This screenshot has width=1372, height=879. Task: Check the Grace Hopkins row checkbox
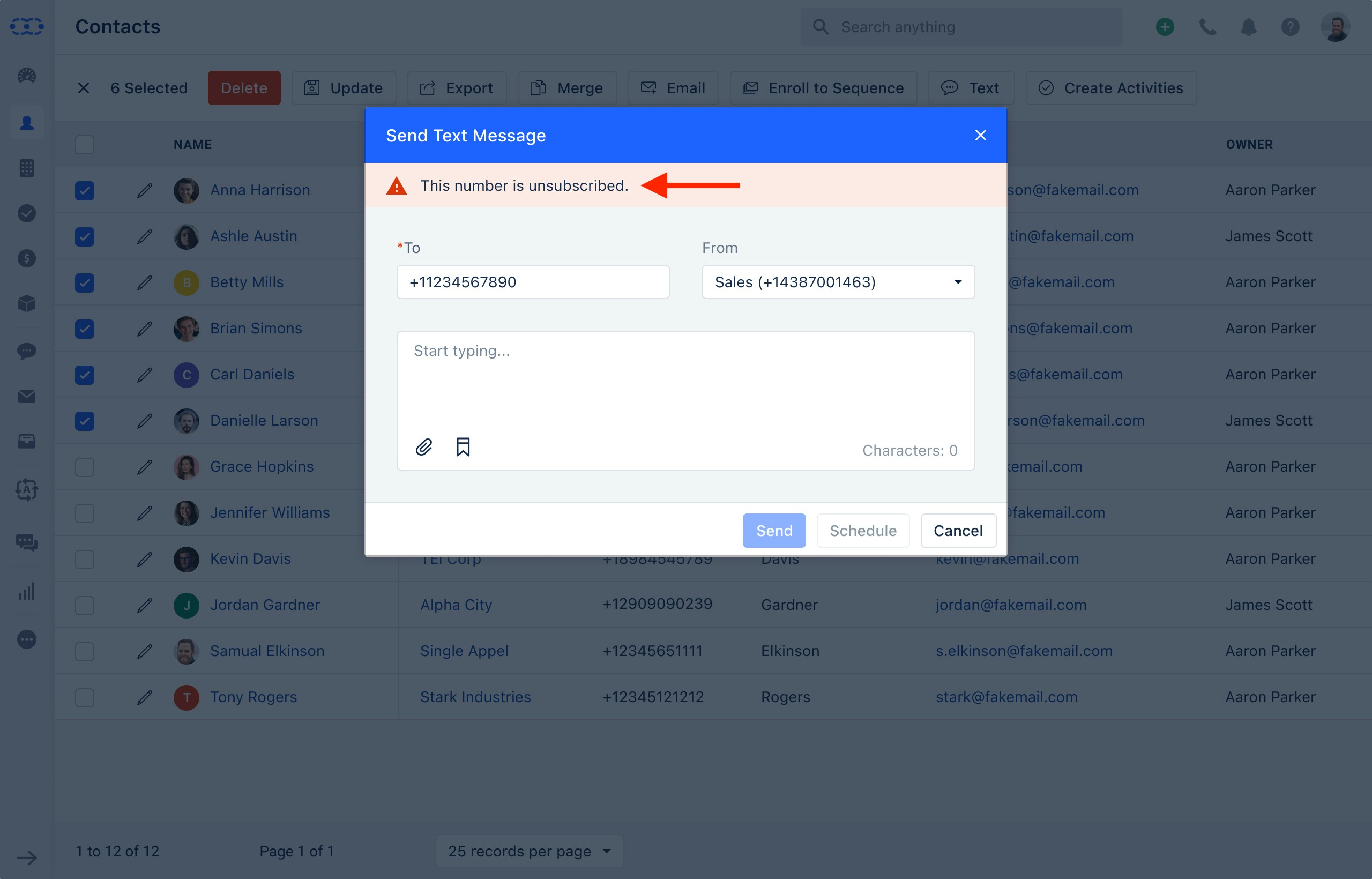click(85, 467)
